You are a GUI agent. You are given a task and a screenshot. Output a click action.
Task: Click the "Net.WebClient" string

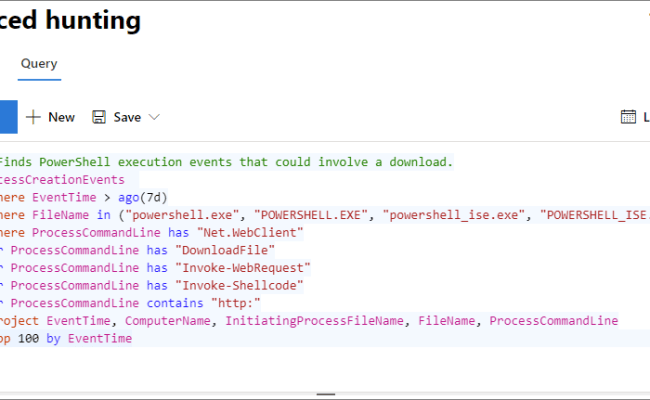[x=250, y=233]
